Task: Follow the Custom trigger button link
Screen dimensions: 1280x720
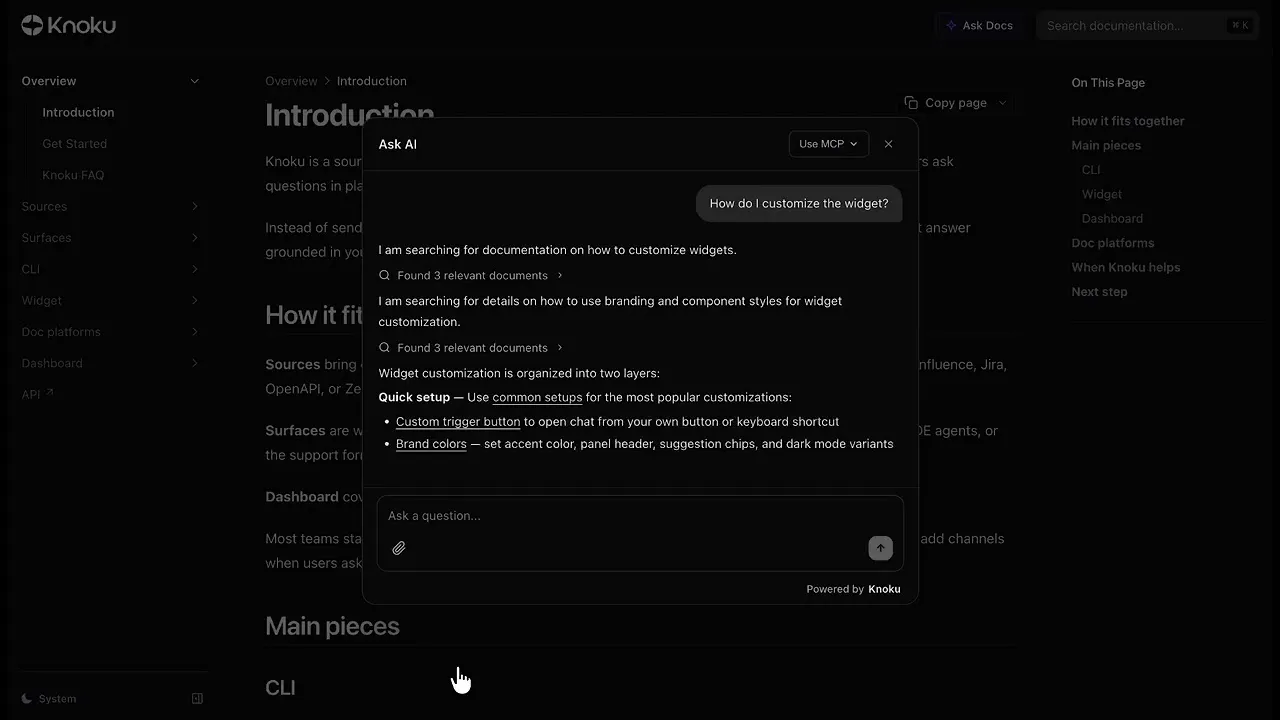Action: (458, 422)
